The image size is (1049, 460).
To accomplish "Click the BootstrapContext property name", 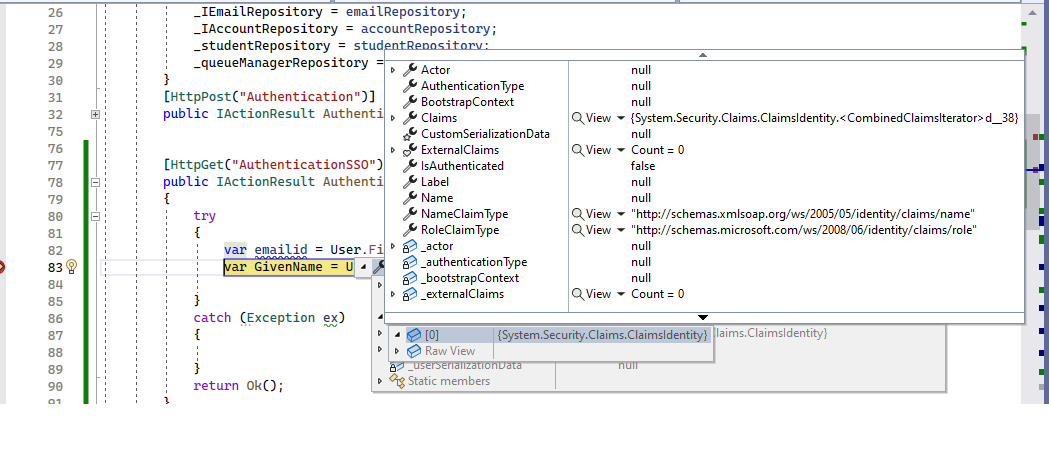I will (468, 102).
